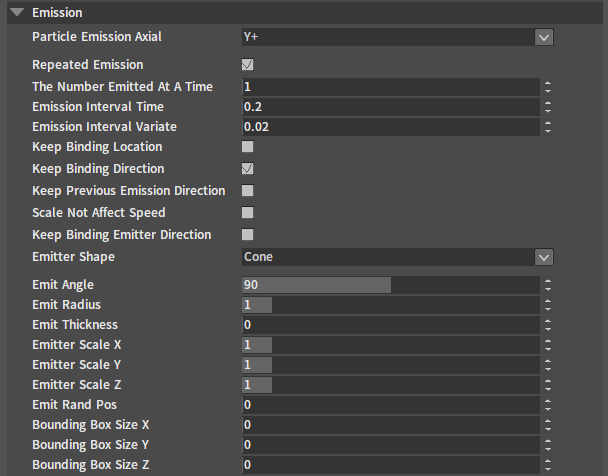Click Emission Interval Variate input field
The width and height of the screenshot is (608, 476).
point(390,127)
